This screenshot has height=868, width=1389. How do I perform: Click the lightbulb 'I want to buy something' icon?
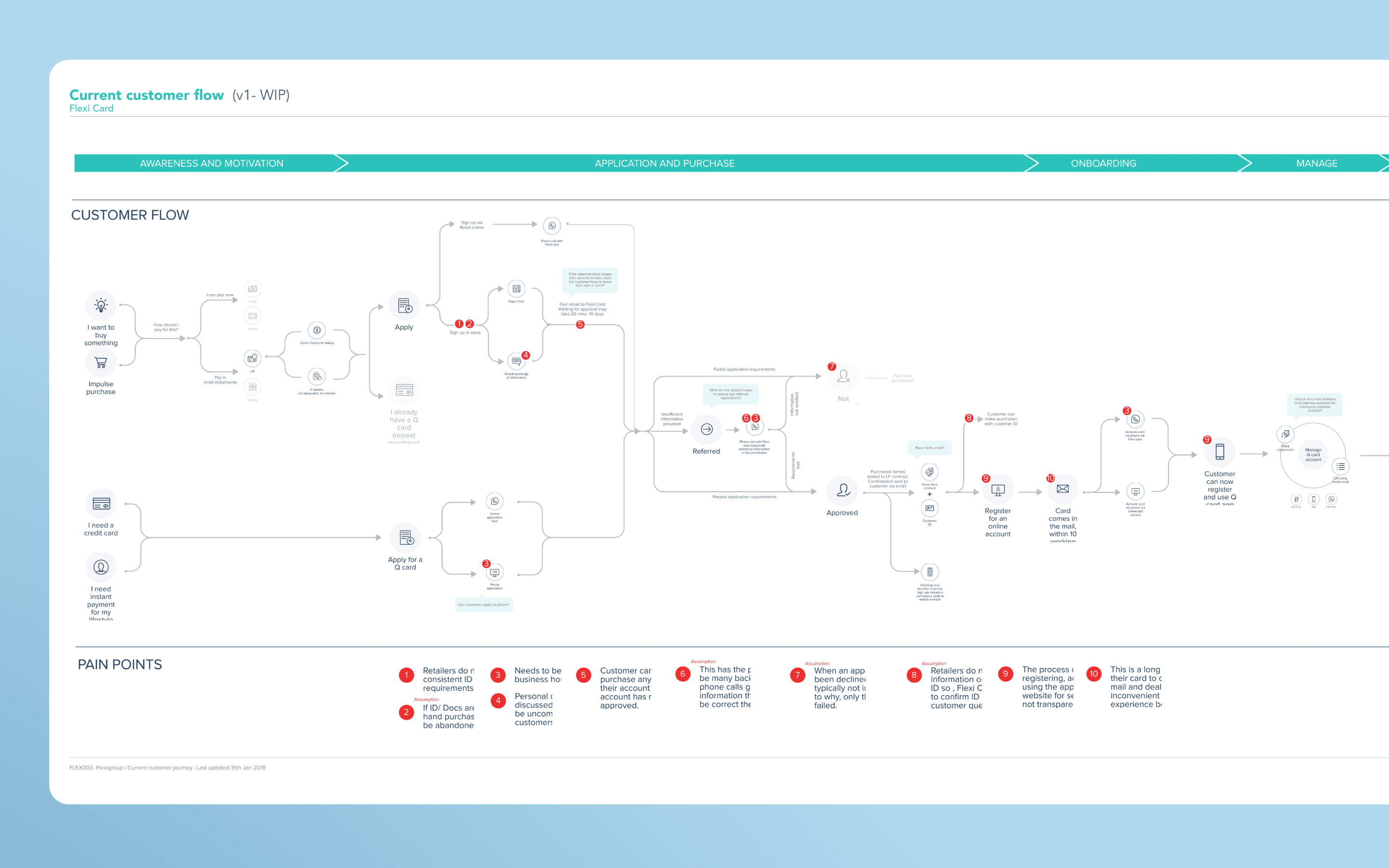tap(101, 305)
